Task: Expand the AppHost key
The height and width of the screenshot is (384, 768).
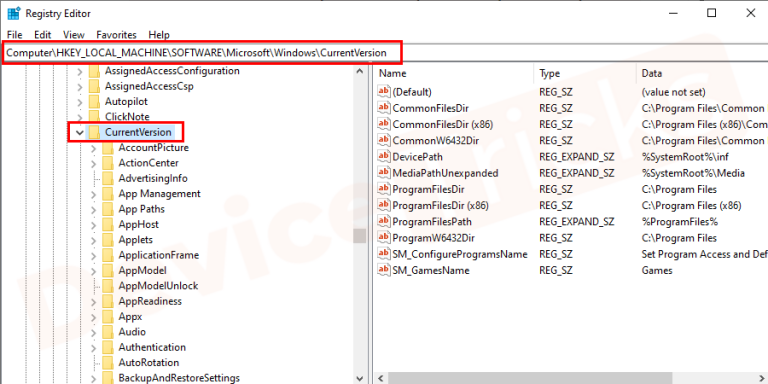Action: coord(94,224)
